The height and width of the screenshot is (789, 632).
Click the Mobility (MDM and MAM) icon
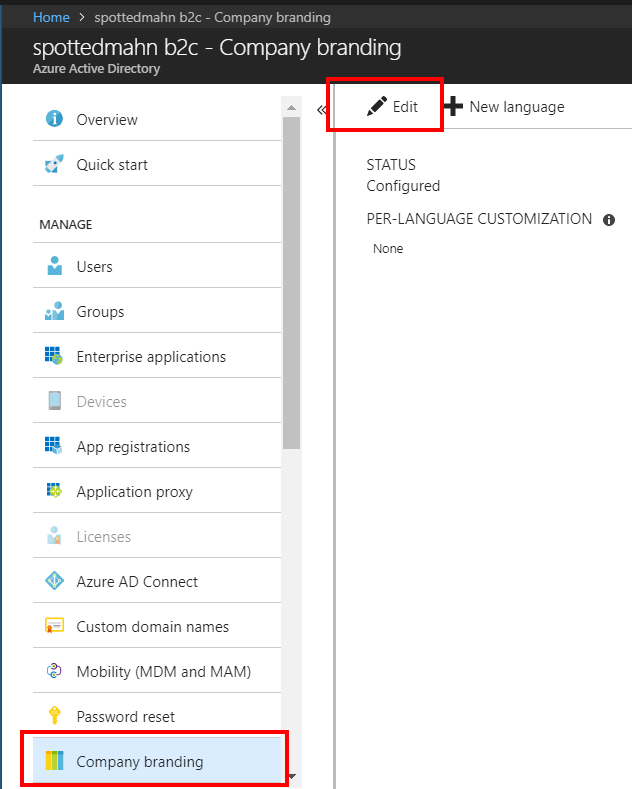coord(54,671)
